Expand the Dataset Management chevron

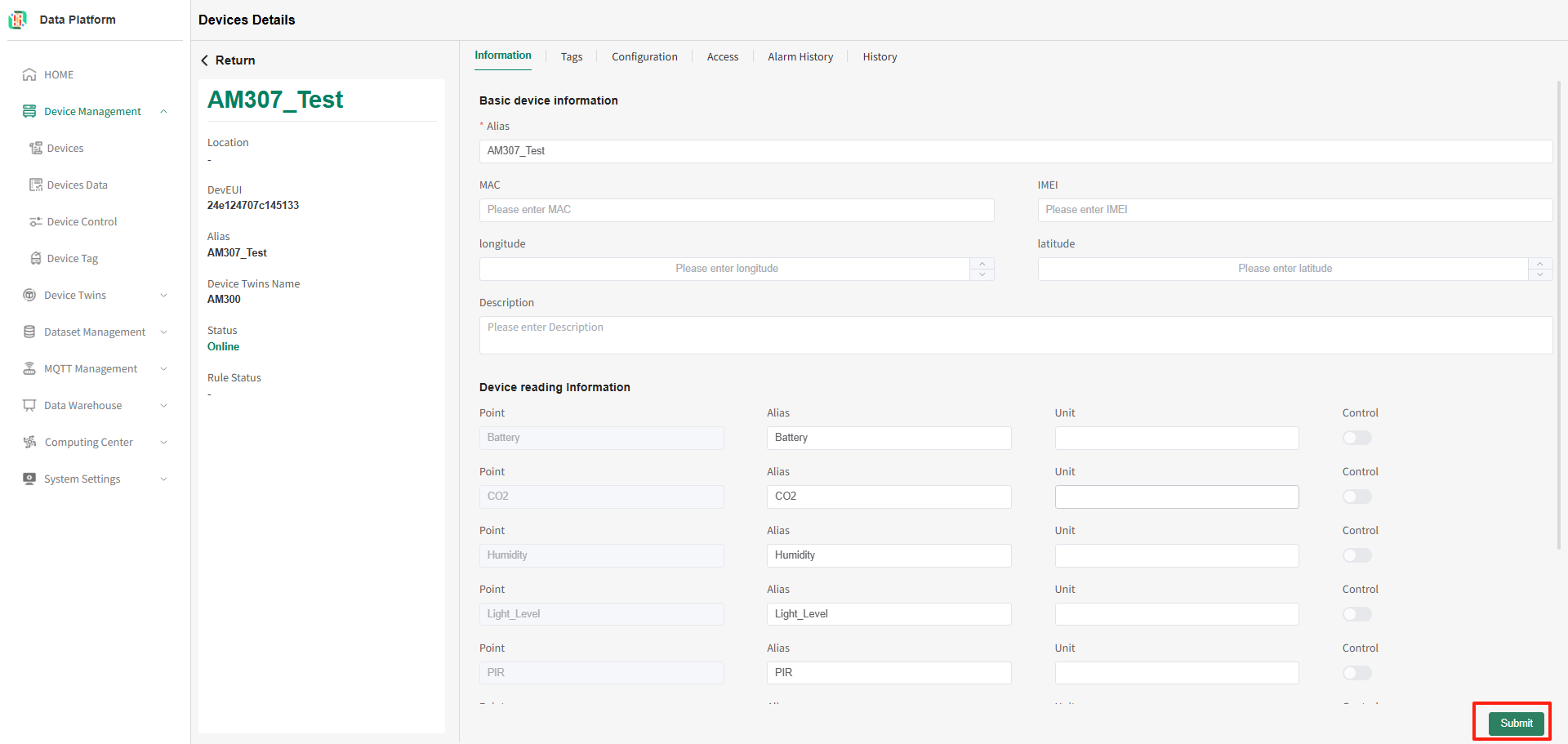pyautogui.click(x=163, y=332)
